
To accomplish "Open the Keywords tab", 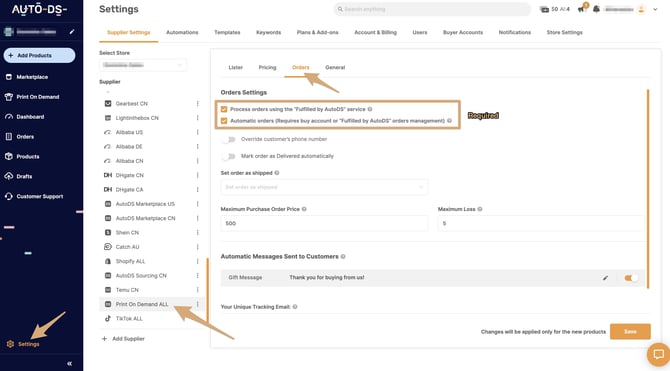I will (268, 32).
